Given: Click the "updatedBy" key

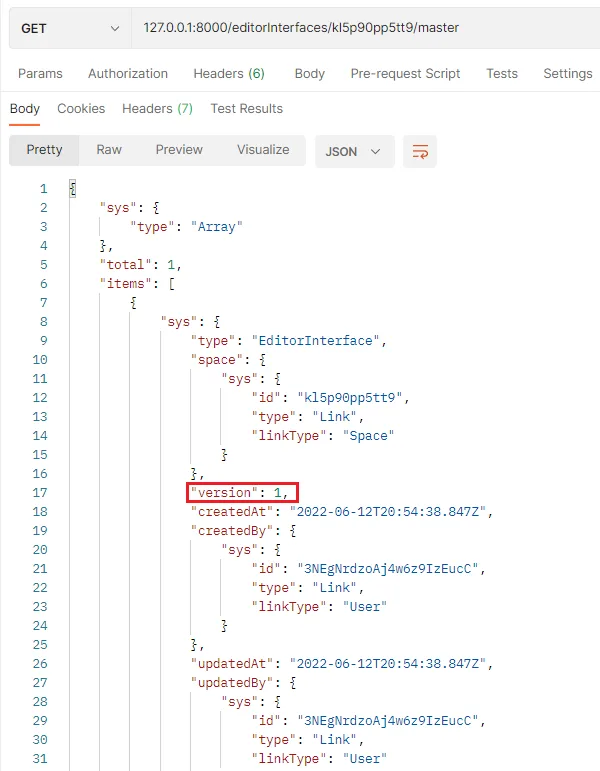Looking at the screenshot, I should tap(232, 683).
